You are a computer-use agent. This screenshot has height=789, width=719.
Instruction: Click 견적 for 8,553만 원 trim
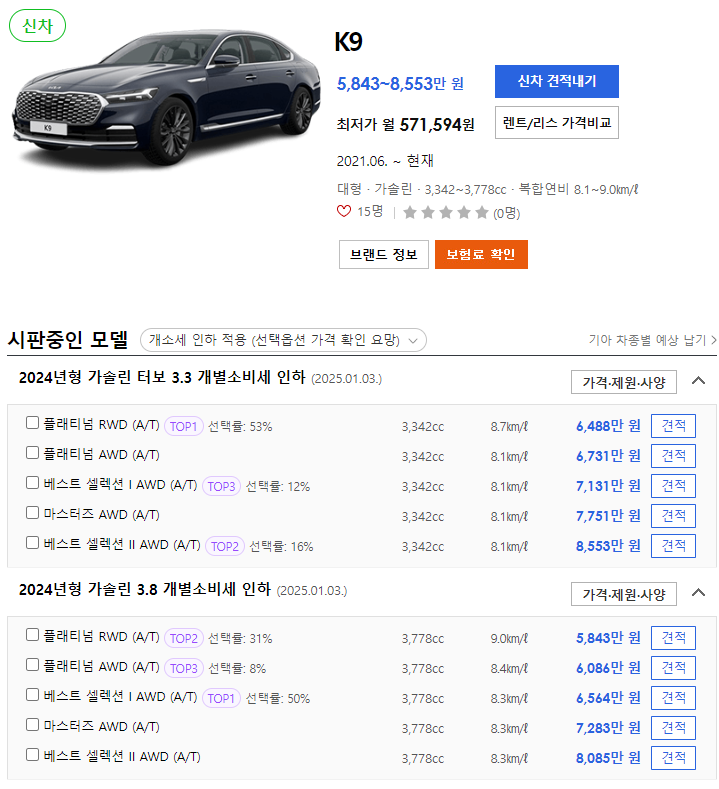coord(673,546)
